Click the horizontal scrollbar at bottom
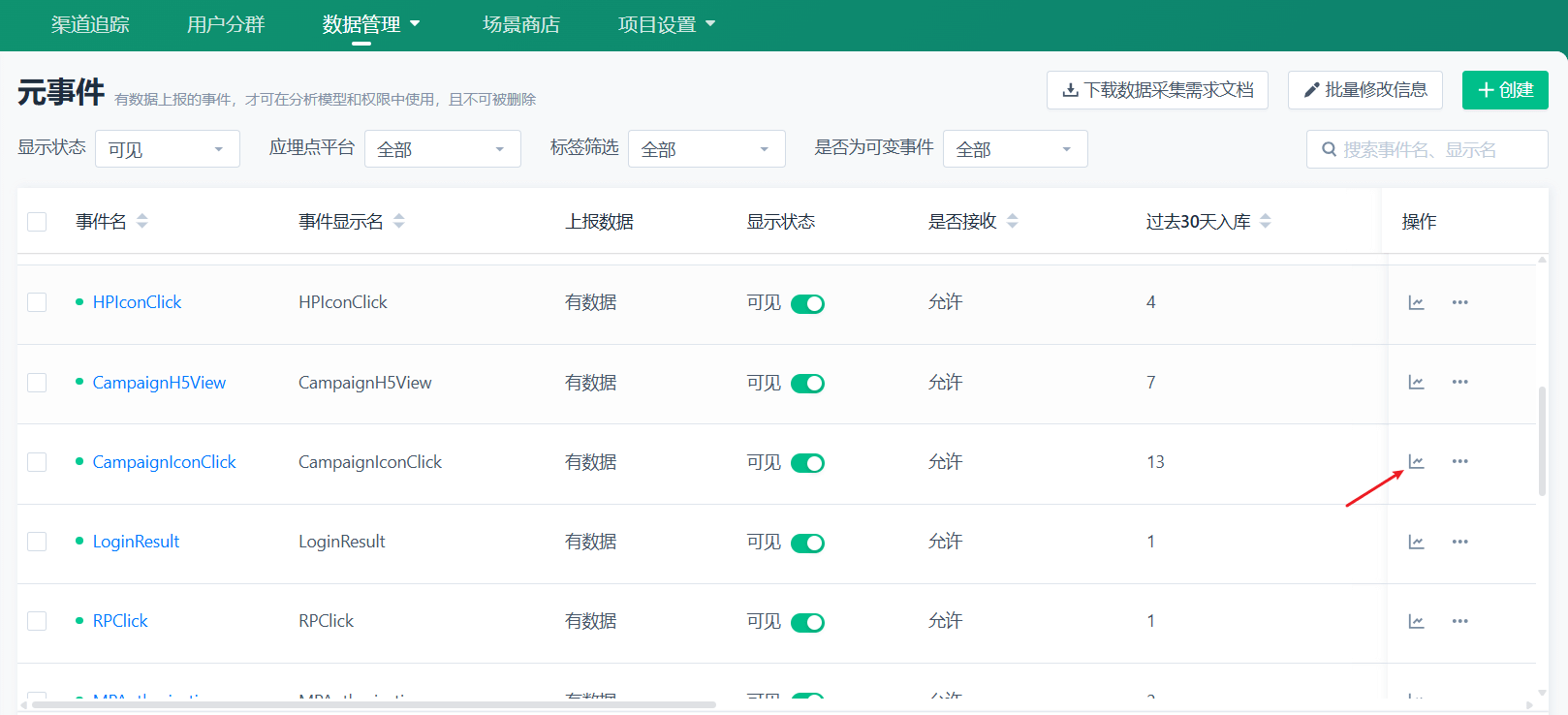This screenshot has width=1568, height=715. pos(373,704)
